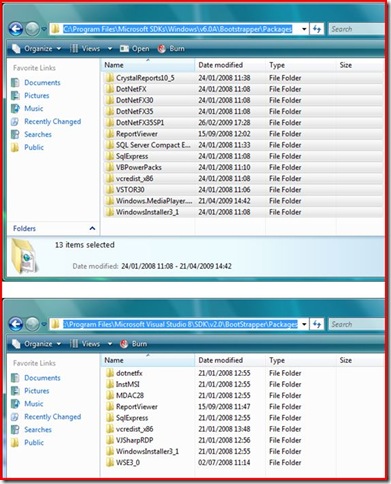Go forward in the bottom Explorer window
Viewport: 391px width, 484px height.
pos(32,324)
